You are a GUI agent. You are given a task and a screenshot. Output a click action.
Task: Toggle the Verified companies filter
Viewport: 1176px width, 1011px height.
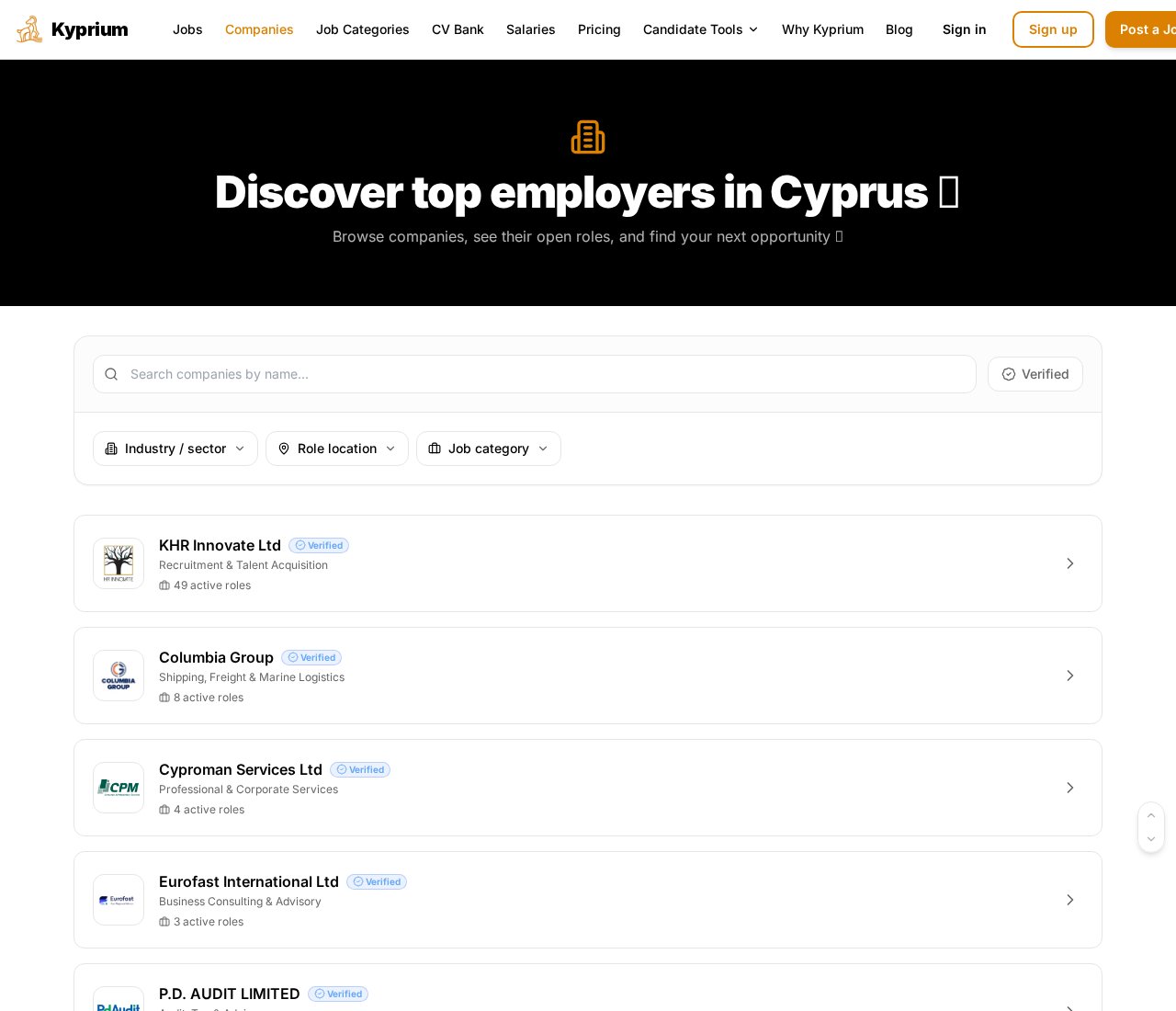tap(1035, 374)
